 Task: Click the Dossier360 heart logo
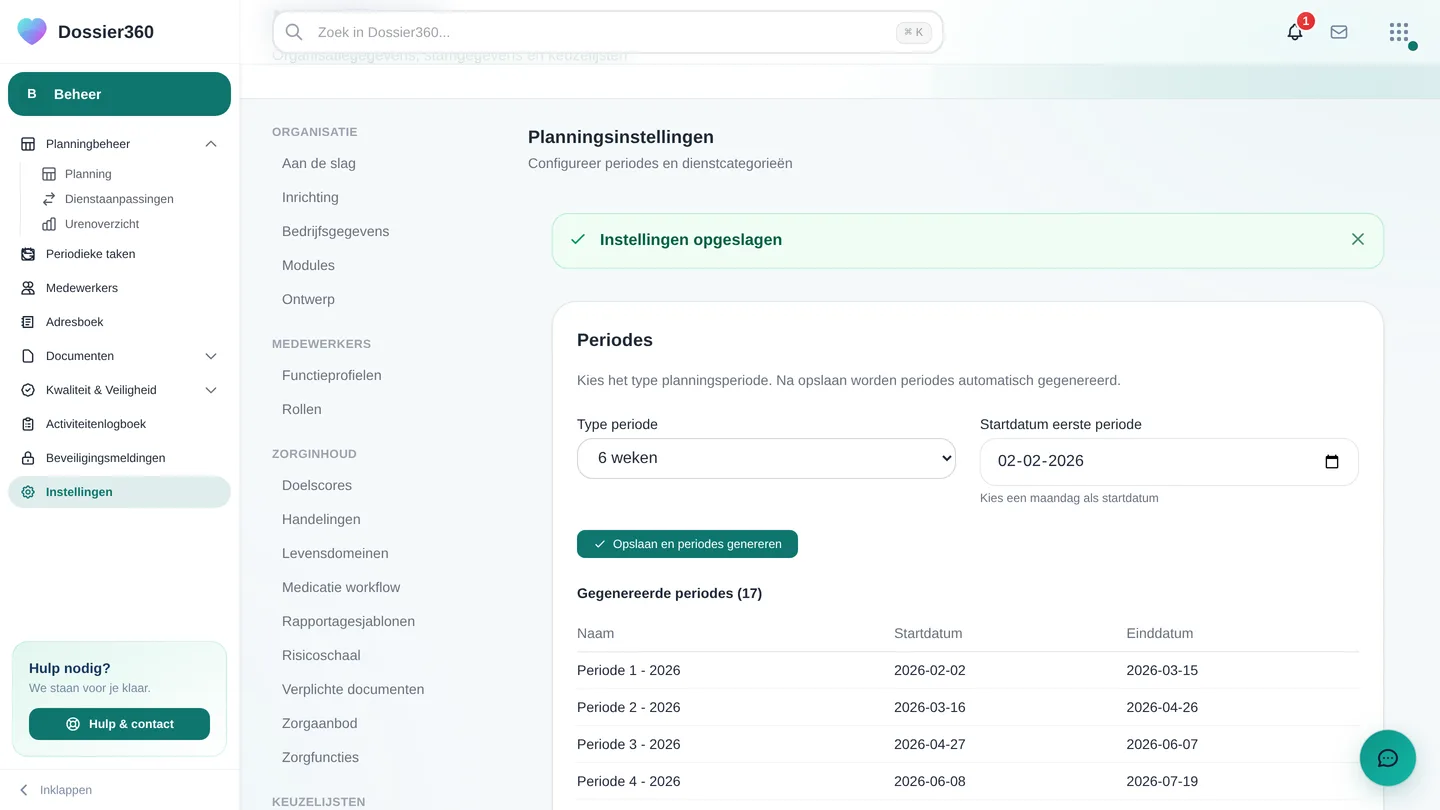[x=32, y=31]
